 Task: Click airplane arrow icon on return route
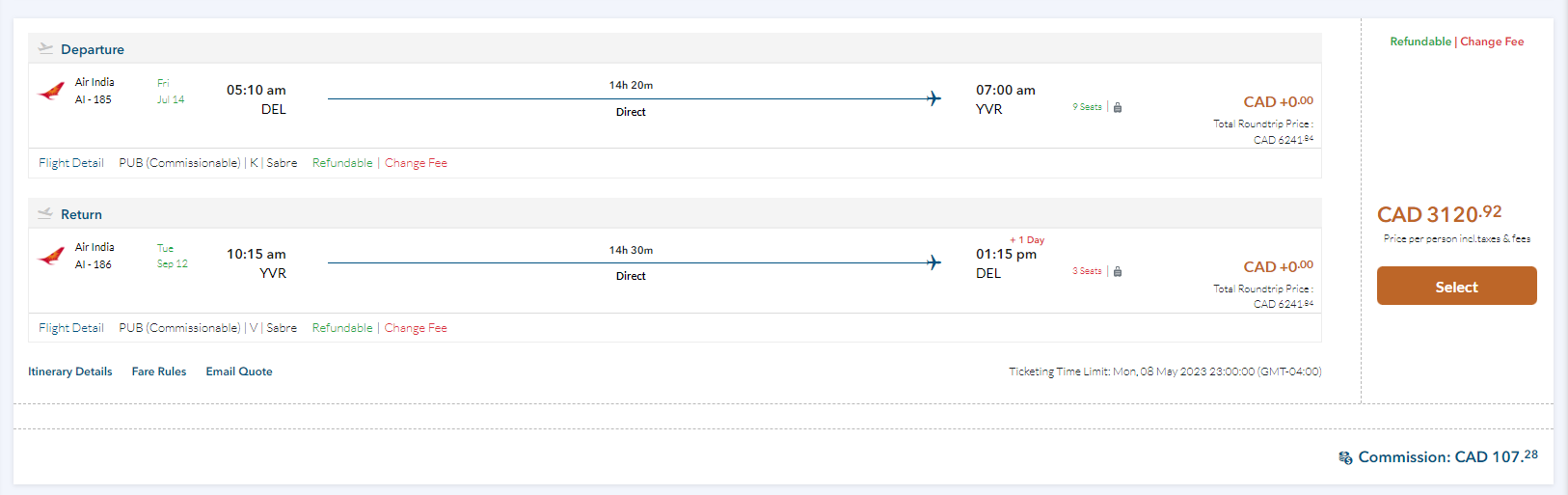933,262
